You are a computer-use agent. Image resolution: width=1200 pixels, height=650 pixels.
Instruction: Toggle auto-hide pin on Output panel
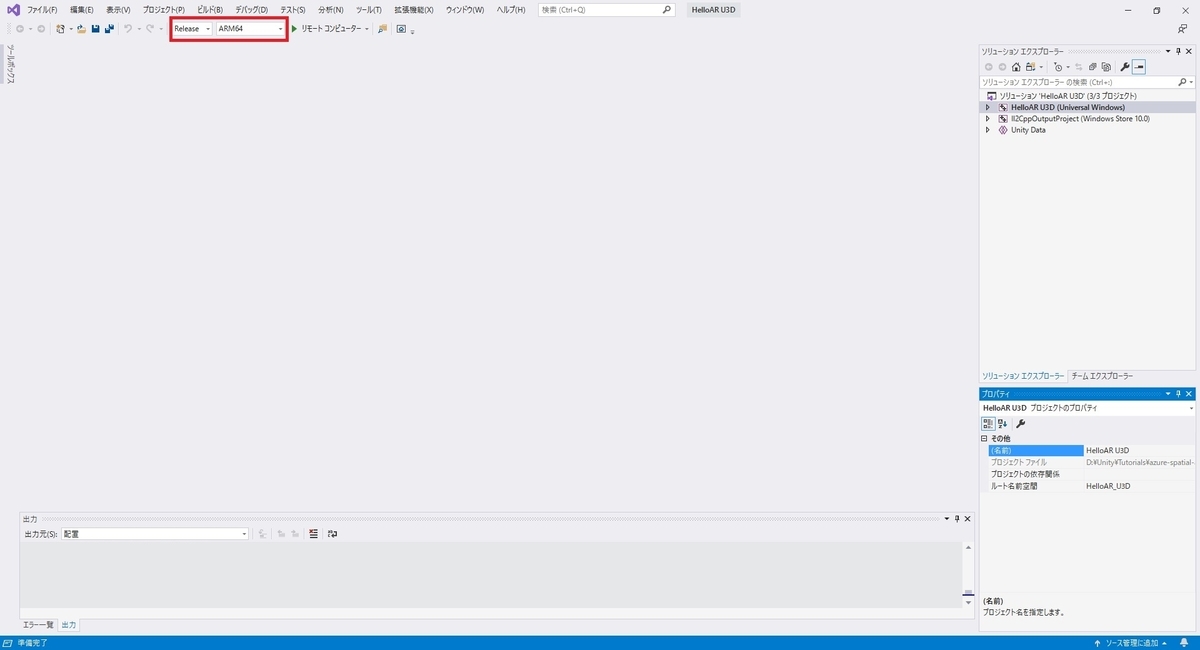click(957, 519)
